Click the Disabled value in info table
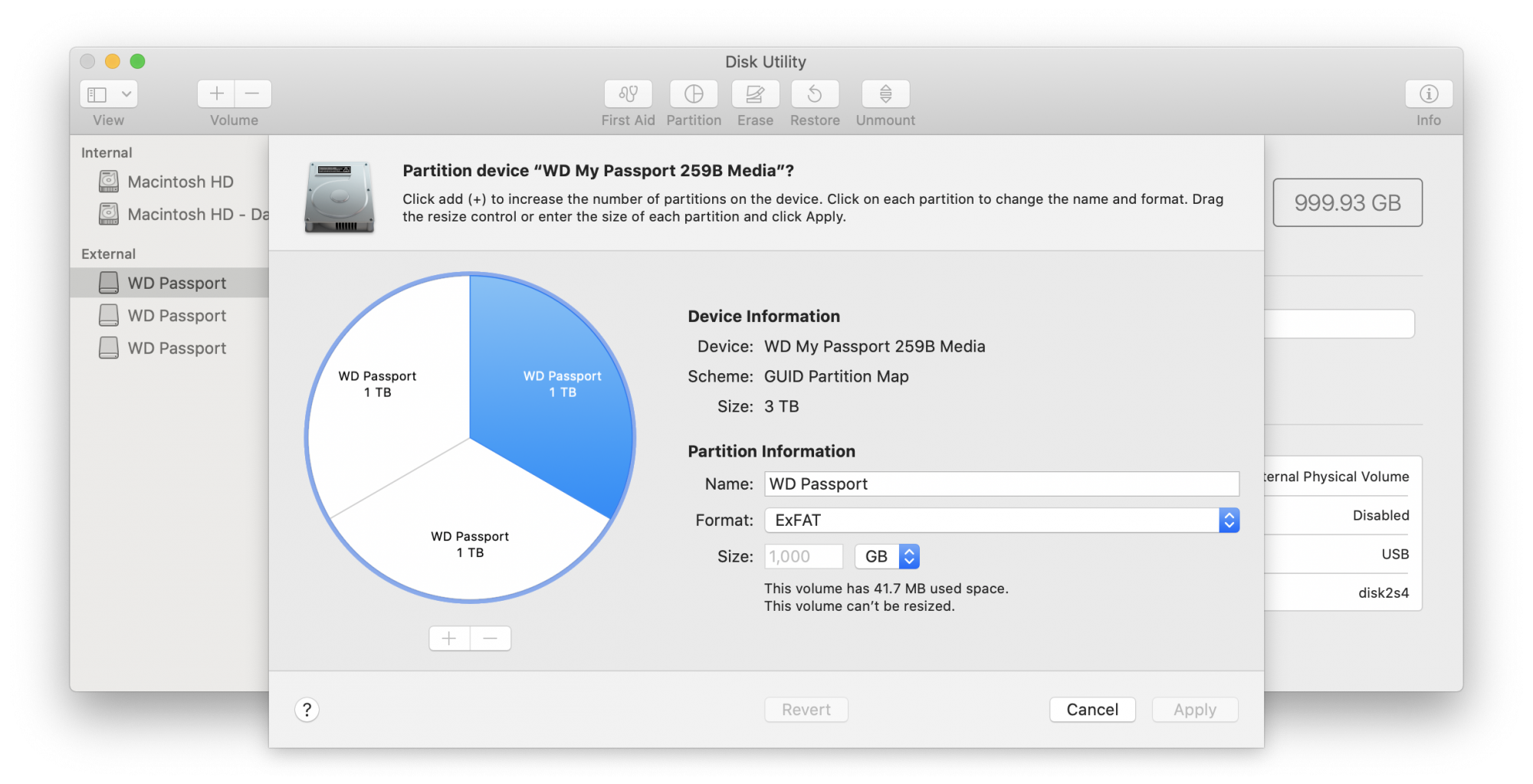Image resolution: width=1533 pixels, height=784 pixels. click(1380, 515)
